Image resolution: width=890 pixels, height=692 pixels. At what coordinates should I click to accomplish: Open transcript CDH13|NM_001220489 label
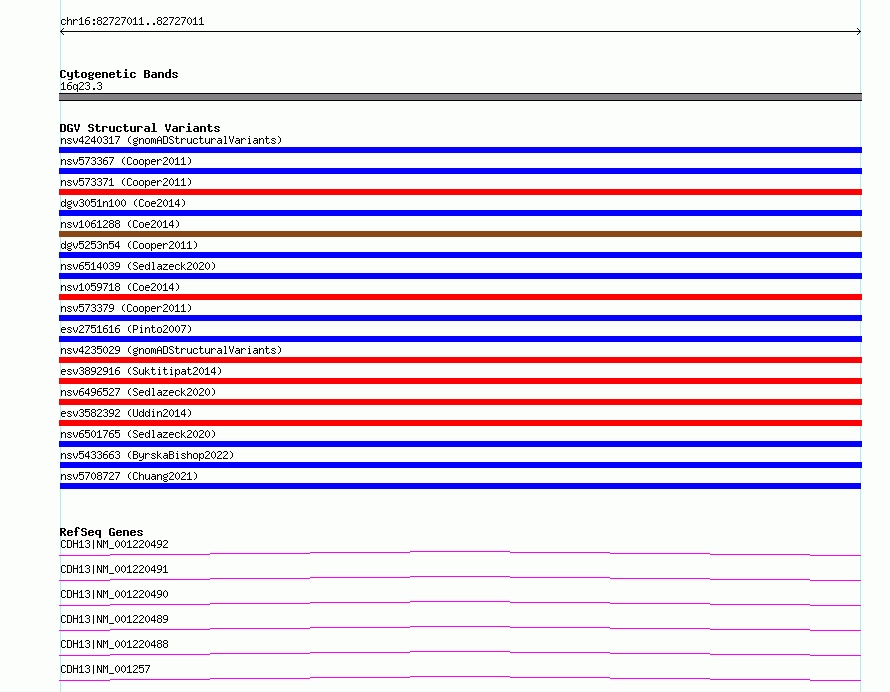[114, 619]
